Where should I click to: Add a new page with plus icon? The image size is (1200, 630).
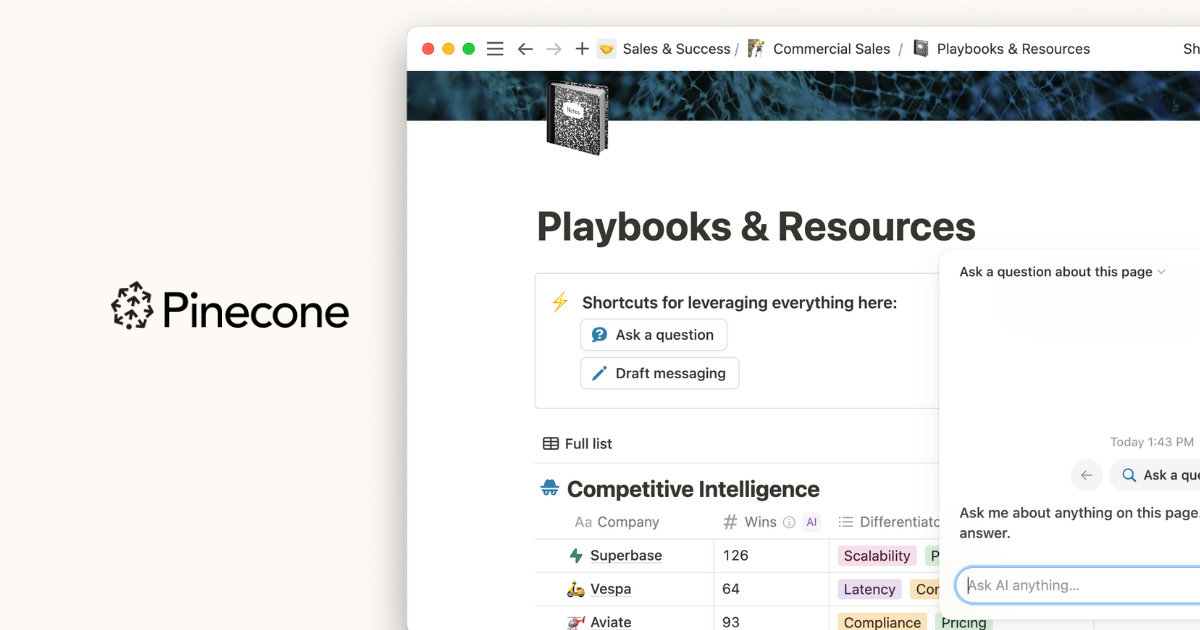coord(582,49)
